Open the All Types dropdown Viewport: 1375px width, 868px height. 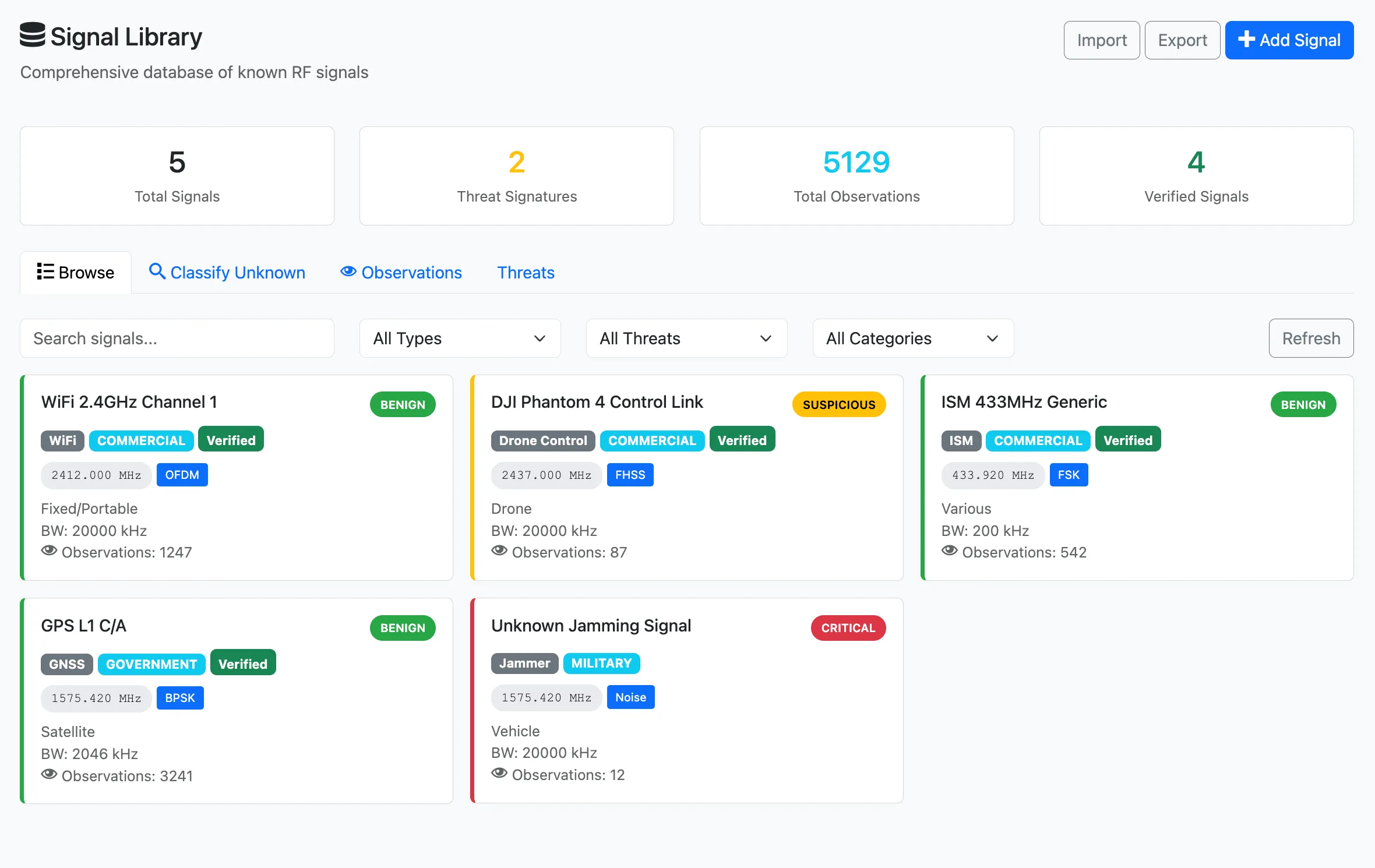[460, 338]
